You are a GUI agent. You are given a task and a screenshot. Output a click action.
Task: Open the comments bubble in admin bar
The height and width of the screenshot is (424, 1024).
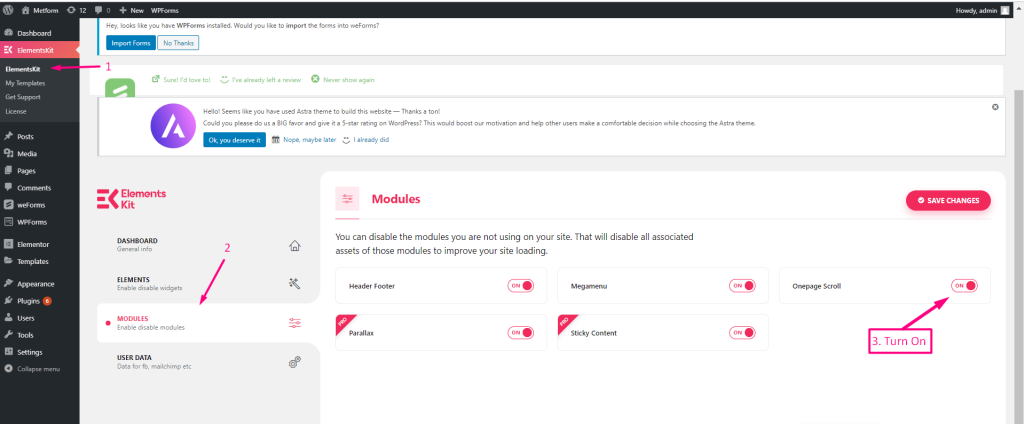[103, 10]
